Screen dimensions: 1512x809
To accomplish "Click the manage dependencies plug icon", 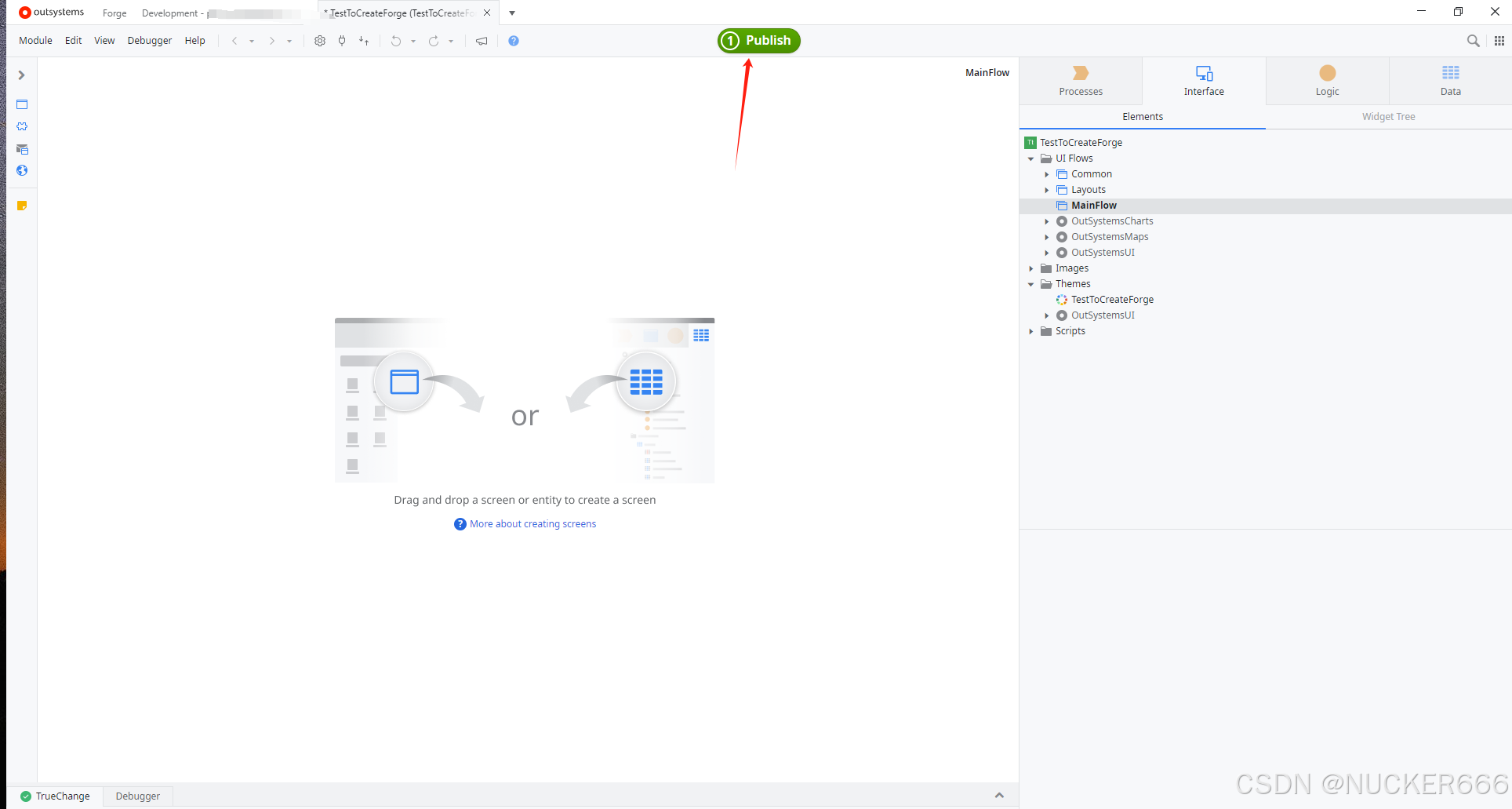I will point(342,41).
